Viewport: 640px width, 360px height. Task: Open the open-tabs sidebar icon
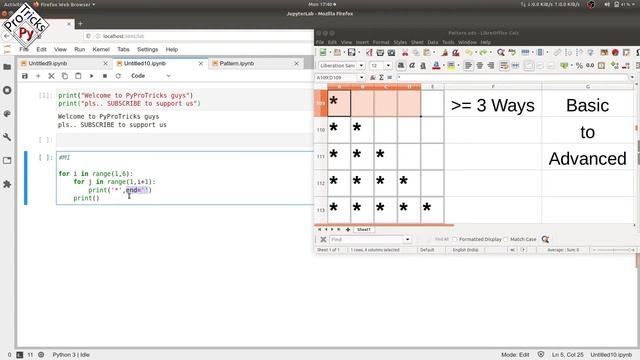click(7, 160)
